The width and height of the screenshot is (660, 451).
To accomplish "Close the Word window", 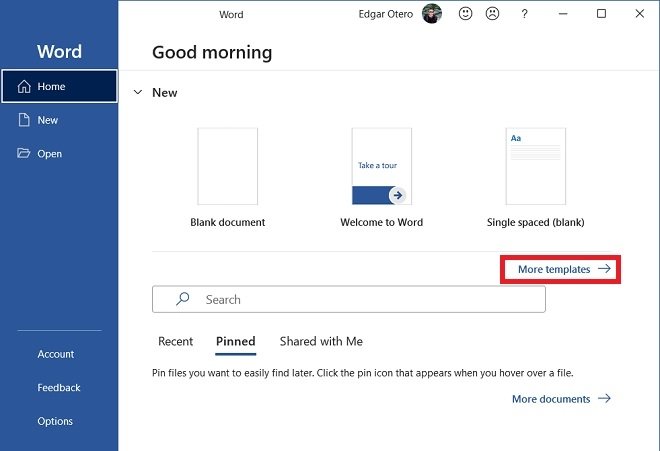I will pyautogui.click(x=639, y=13).
